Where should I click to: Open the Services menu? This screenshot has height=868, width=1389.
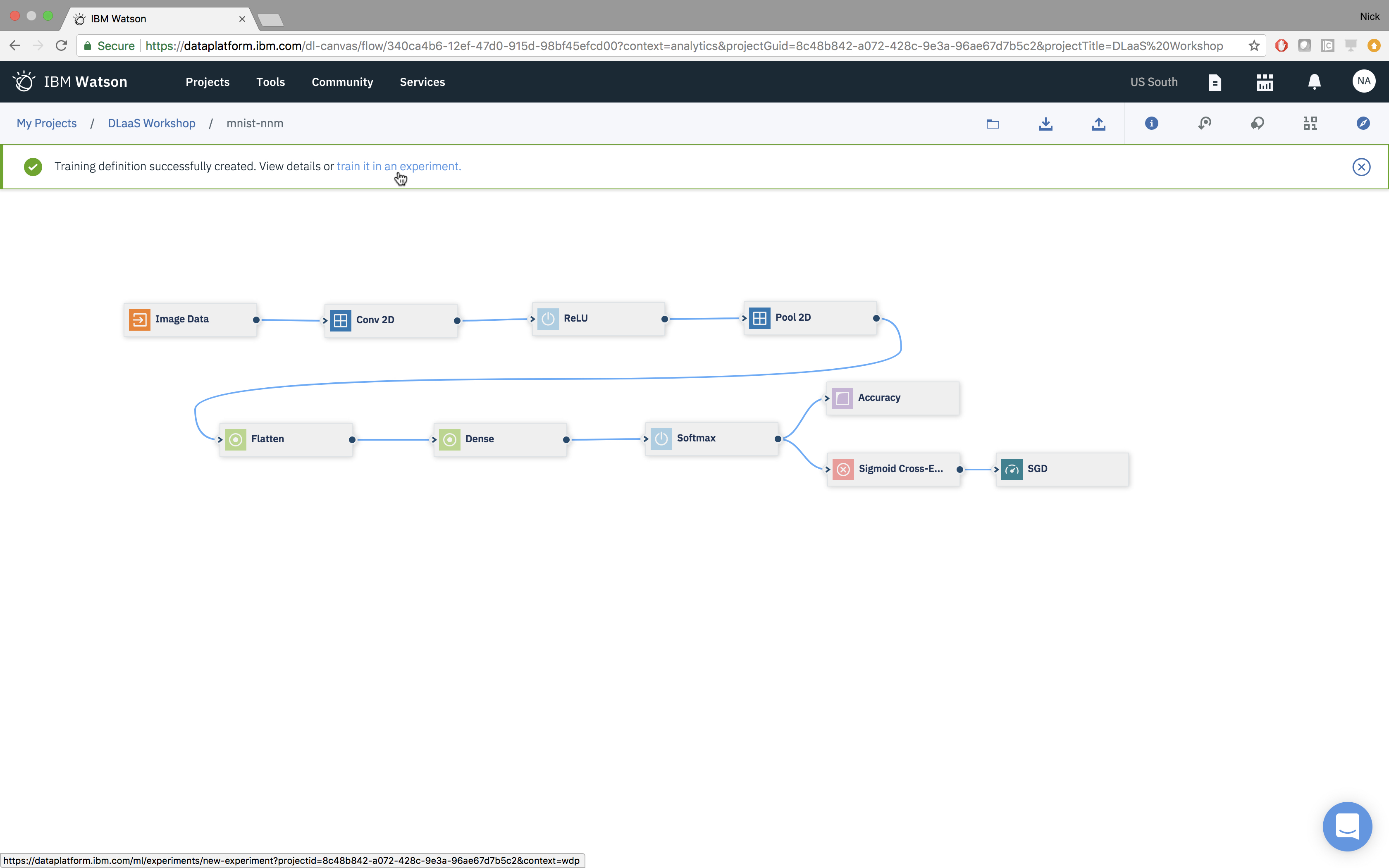point(422,82)
